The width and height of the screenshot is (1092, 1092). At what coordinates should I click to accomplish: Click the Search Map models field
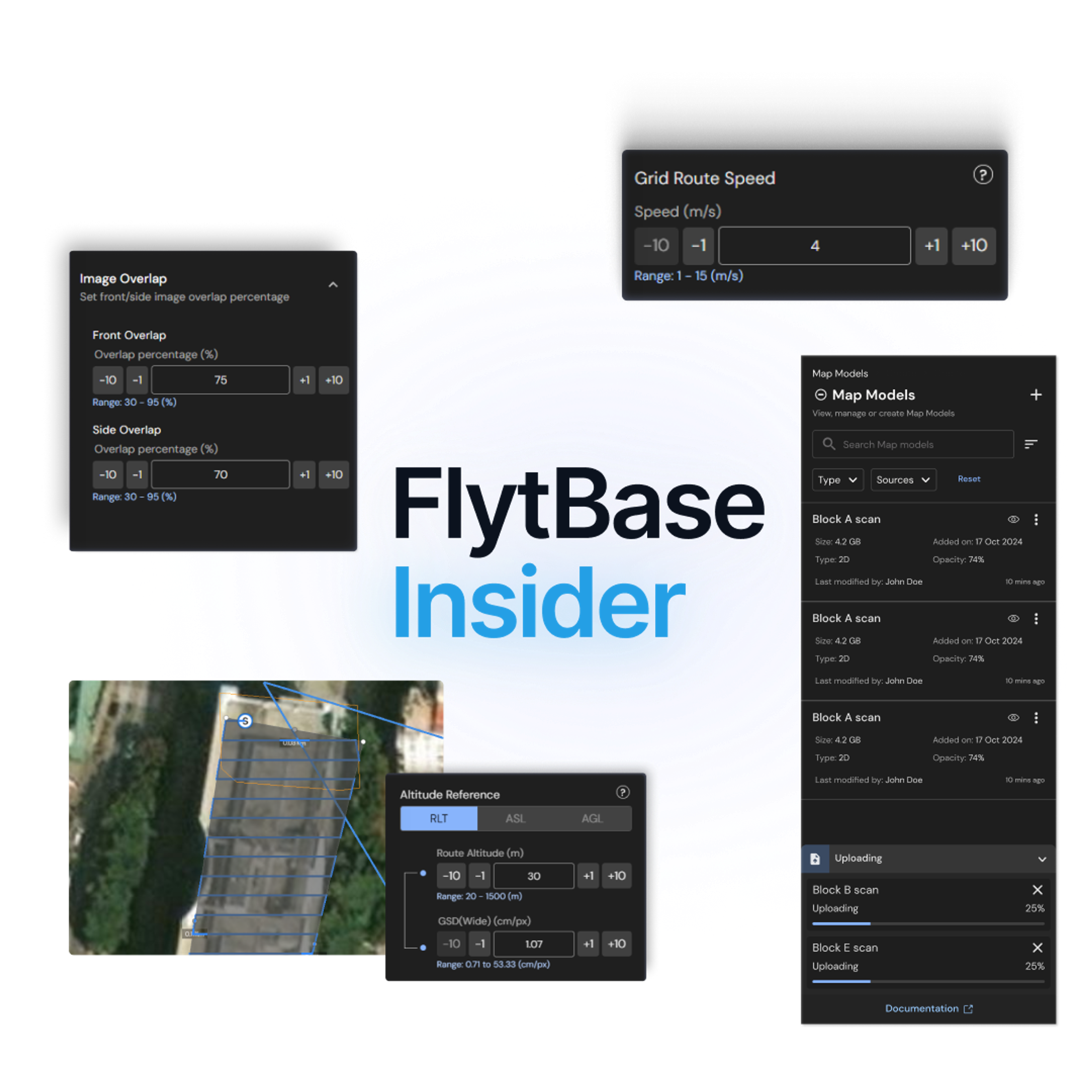(x=913, y=444)
